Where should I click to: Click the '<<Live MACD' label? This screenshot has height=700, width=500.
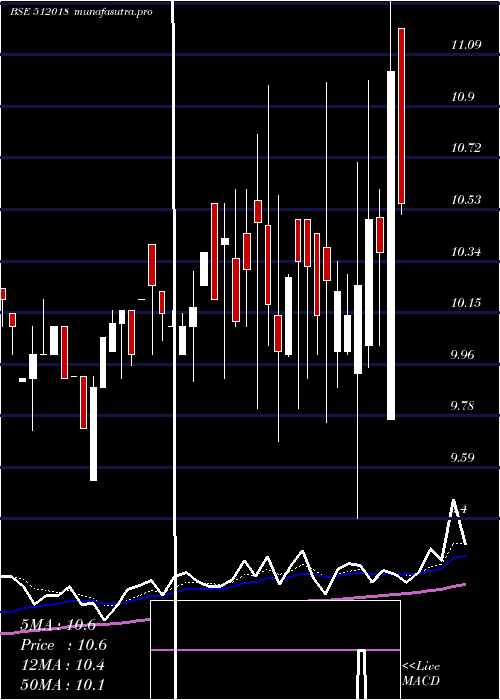pyautogui.click(x=421, y=674)
